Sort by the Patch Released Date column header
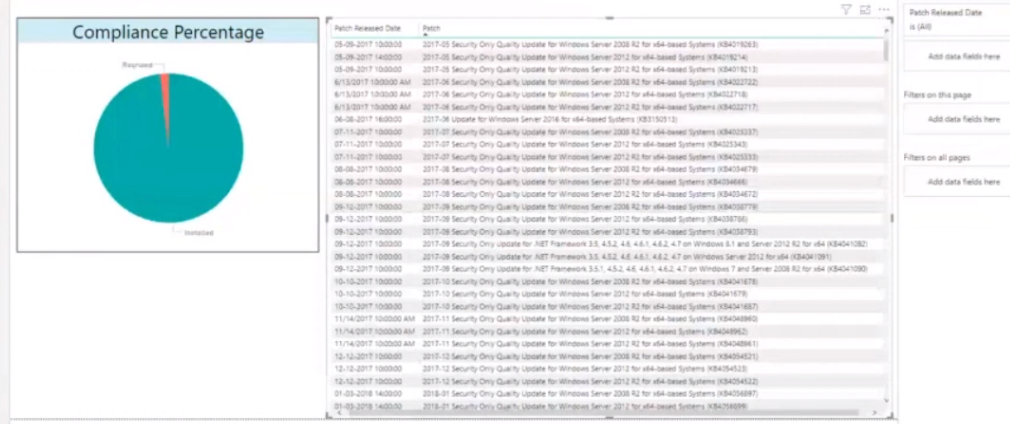Image resolution: width=1010 pixels, height=424 pixels. 367,29
